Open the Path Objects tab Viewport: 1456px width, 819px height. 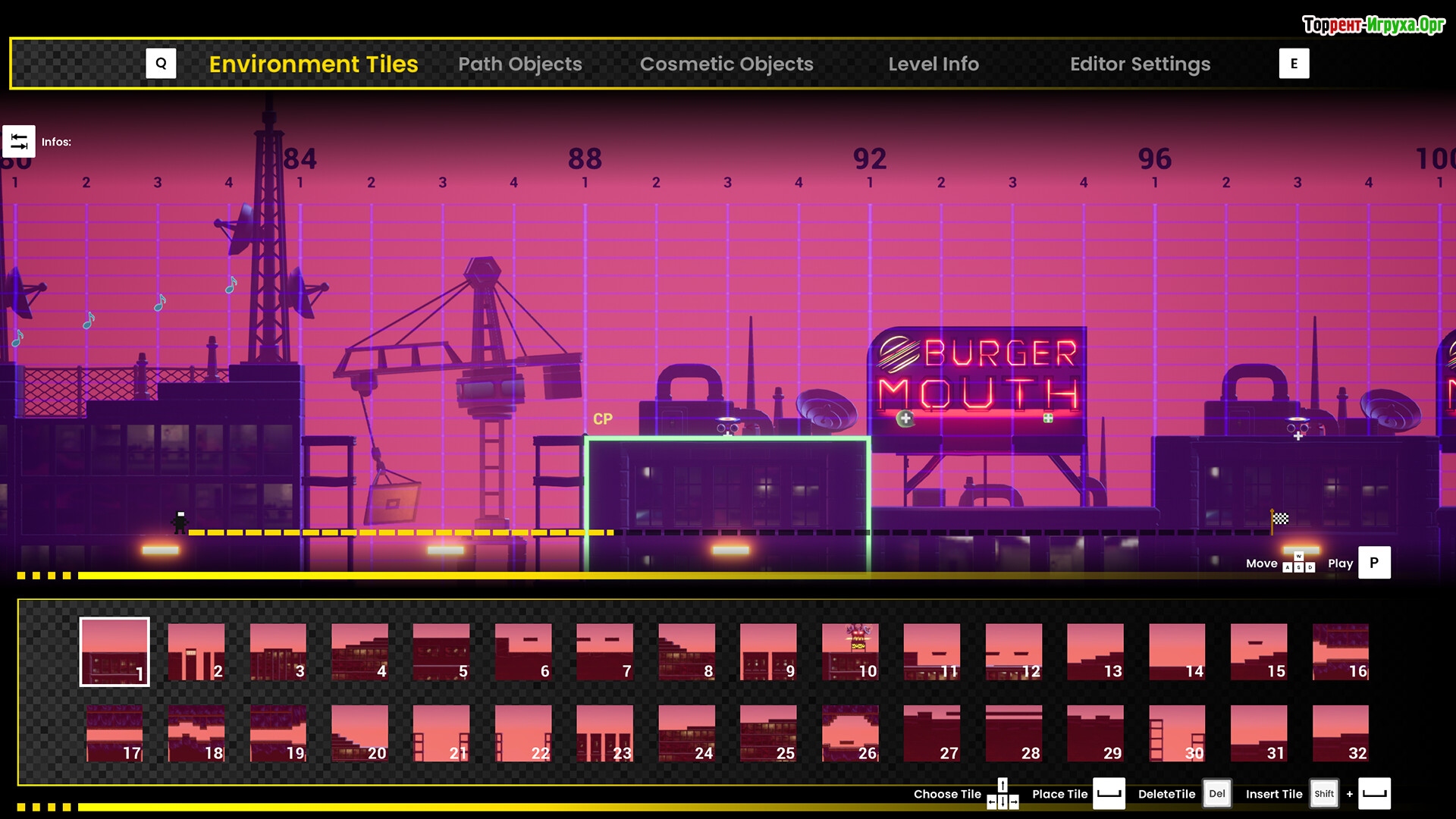click(520, 64)
